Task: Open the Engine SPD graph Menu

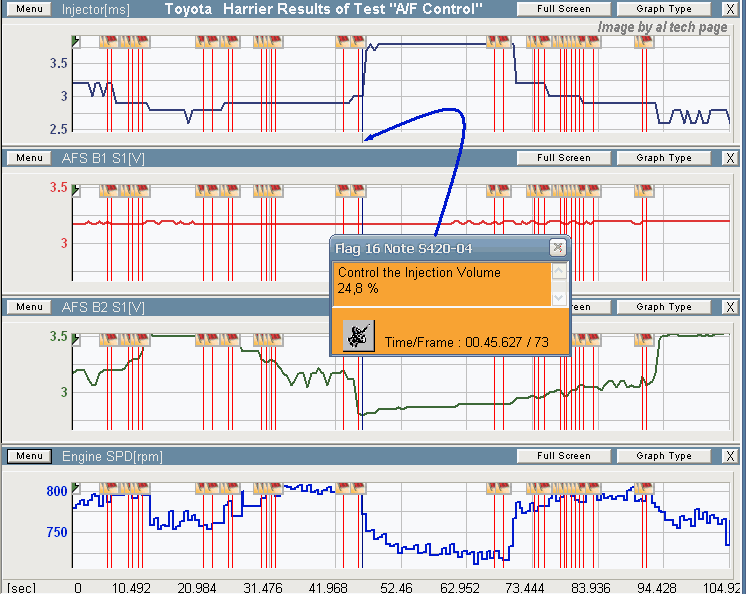Action: click(x=29, y=456)
